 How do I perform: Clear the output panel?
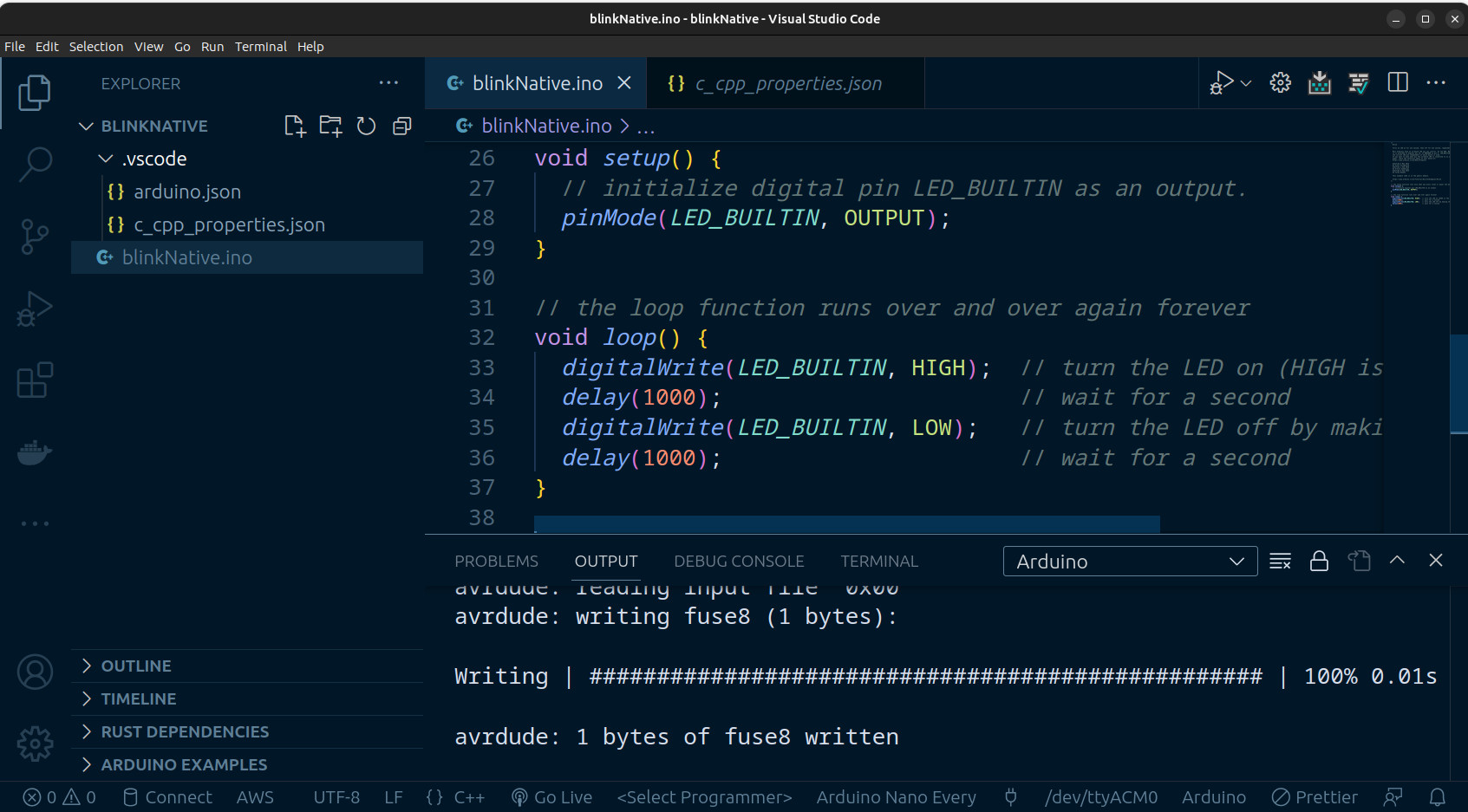(x=1280, y=562)
